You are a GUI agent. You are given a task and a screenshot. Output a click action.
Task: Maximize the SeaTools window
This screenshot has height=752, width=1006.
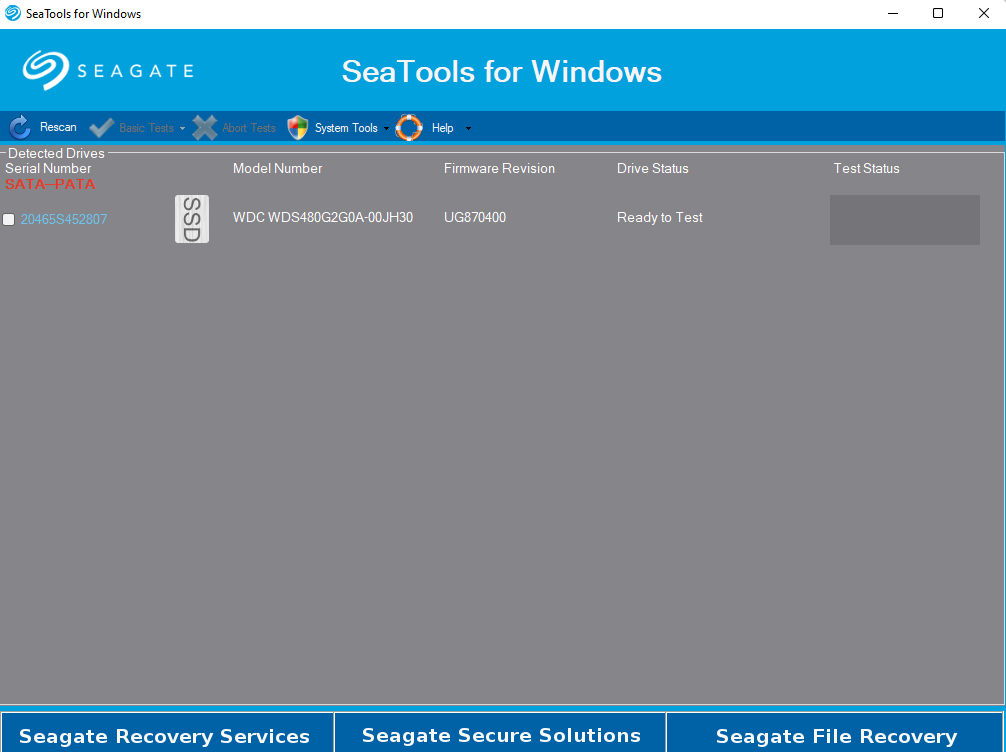pos(937,13)
